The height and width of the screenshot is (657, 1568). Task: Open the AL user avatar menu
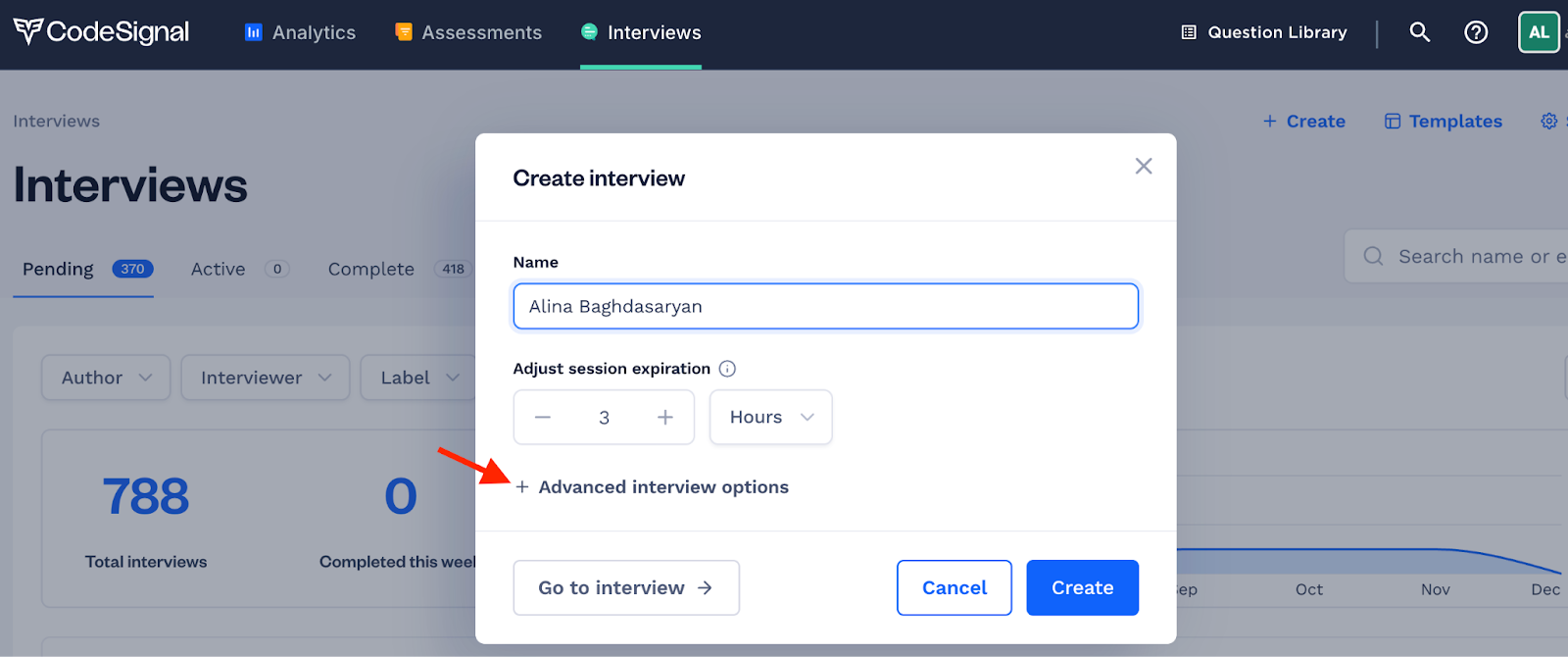coord(1539,32)
